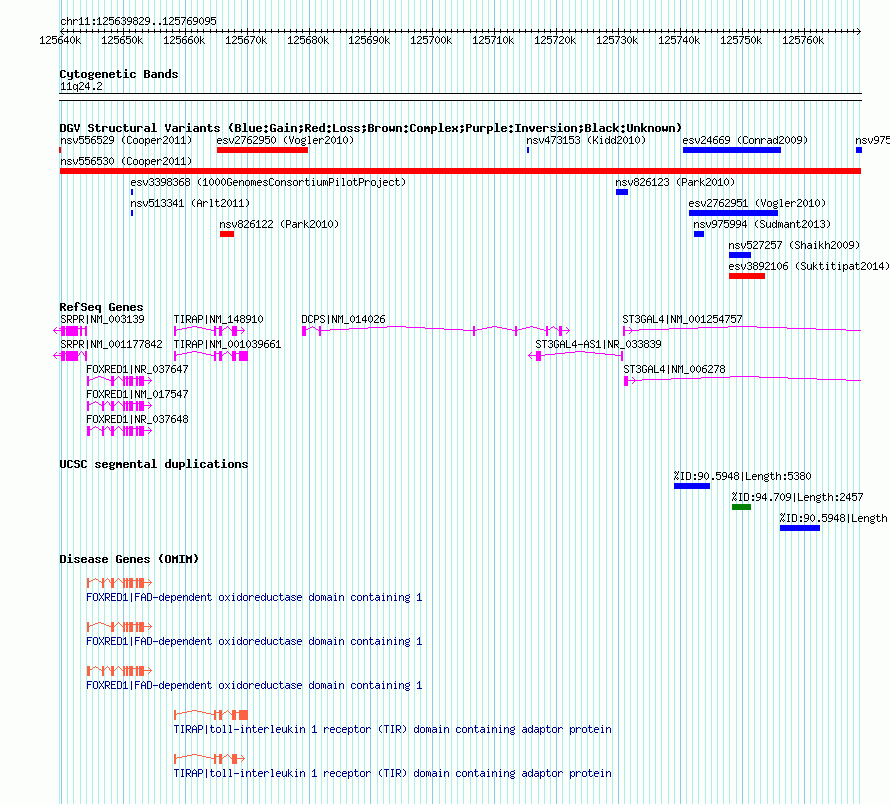Image resolution: width=890 pixels, height=804 pixels.
Task: Click the TIRAP|NM_001039661 gene model
Action: click(x=211, y=355)
